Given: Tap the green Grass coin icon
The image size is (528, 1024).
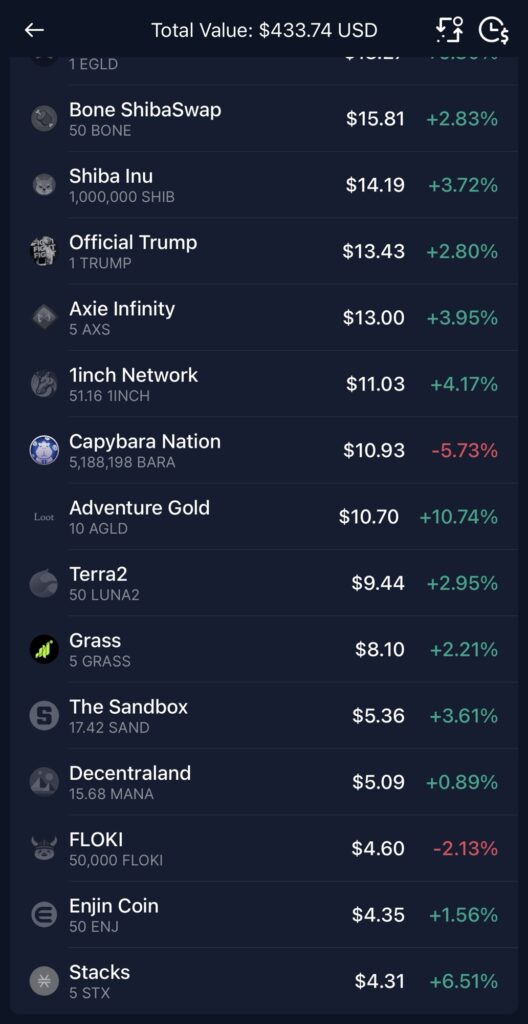Looking at the screenshot, I should (x=44, y=649).
